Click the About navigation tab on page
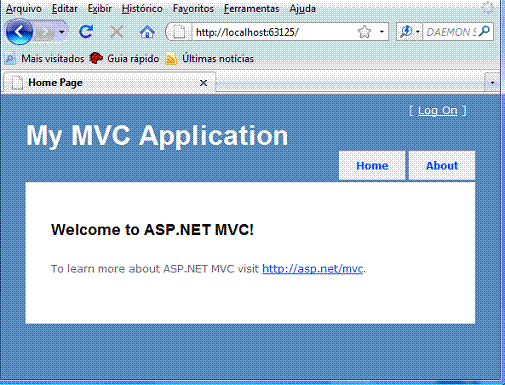This screenshot has height=385, width=505. point(442,166)
